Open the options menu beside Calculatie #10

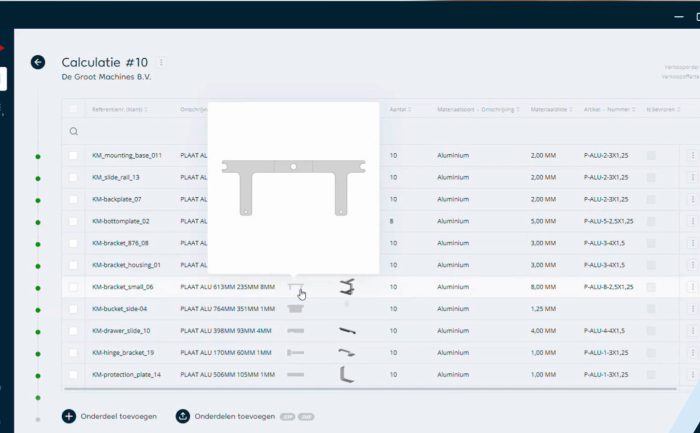tap(161, 63)
